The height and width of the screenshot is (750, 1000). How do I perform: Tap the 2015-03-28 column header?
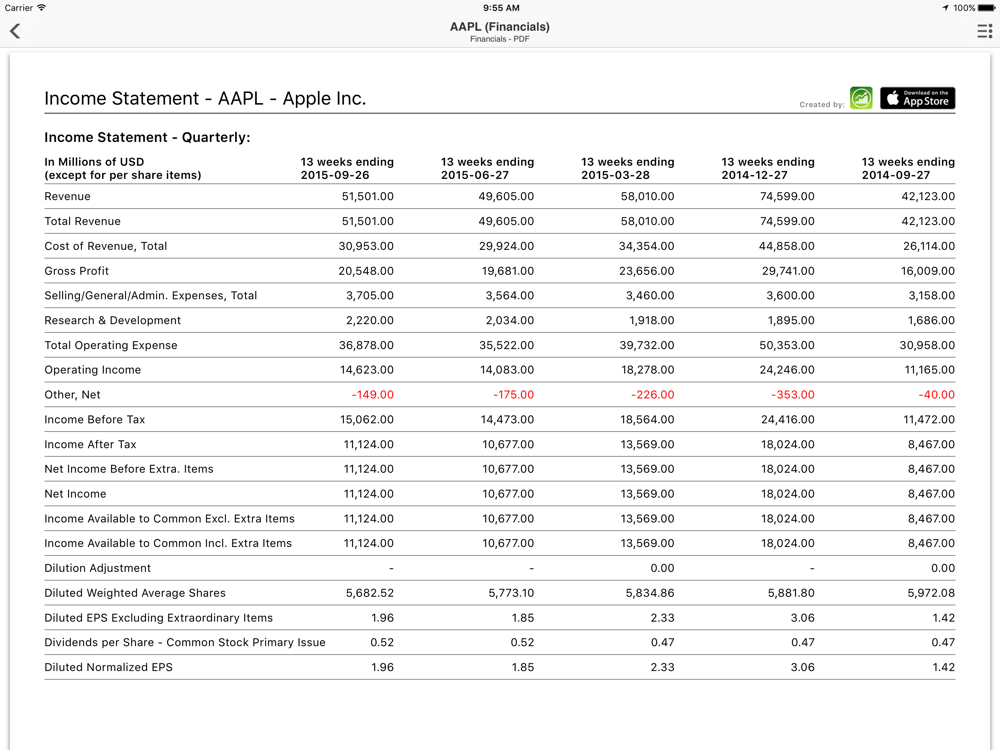(628, 168)
